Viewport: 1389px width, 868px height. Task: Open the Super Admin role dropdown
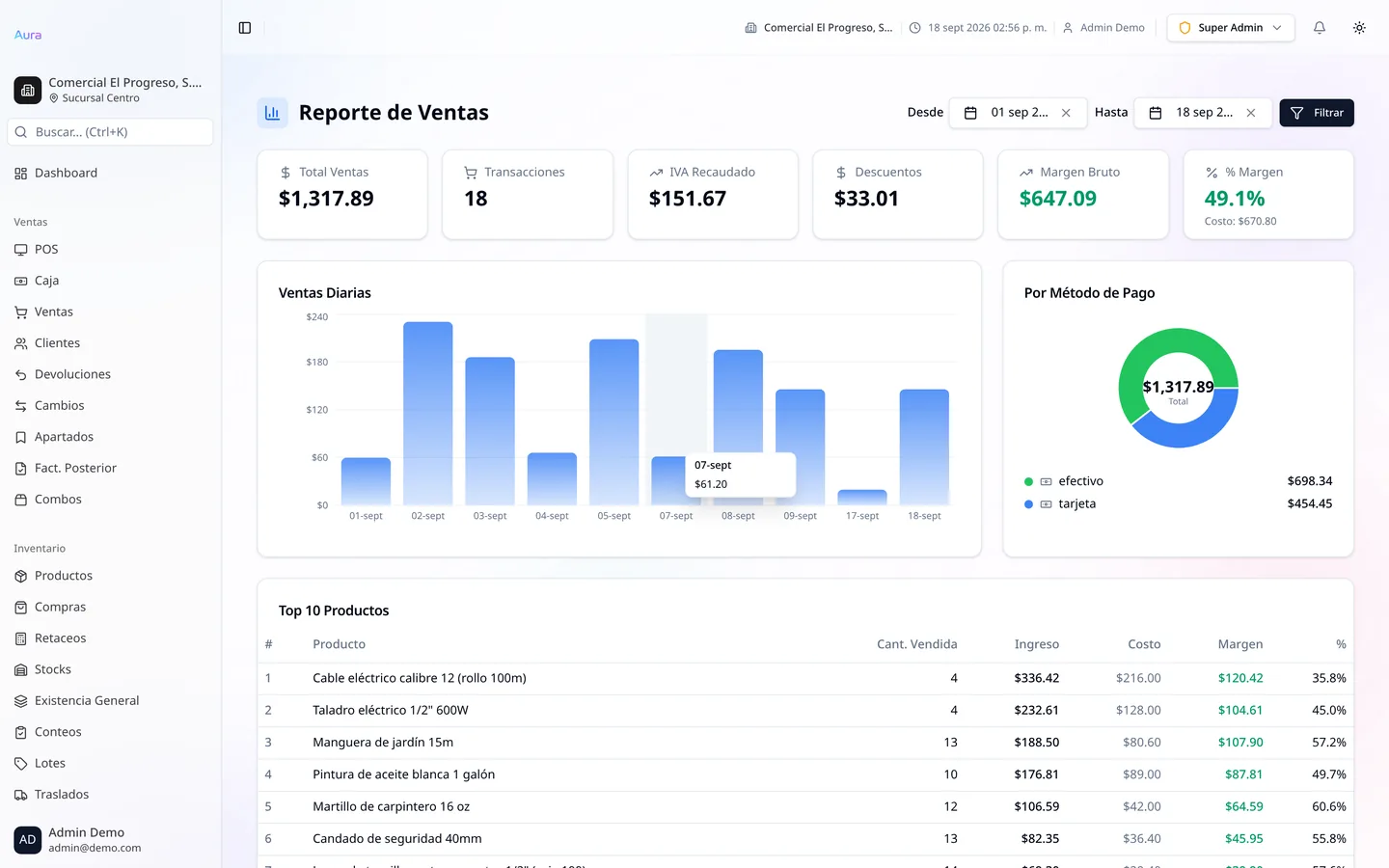pos(1231,28)
